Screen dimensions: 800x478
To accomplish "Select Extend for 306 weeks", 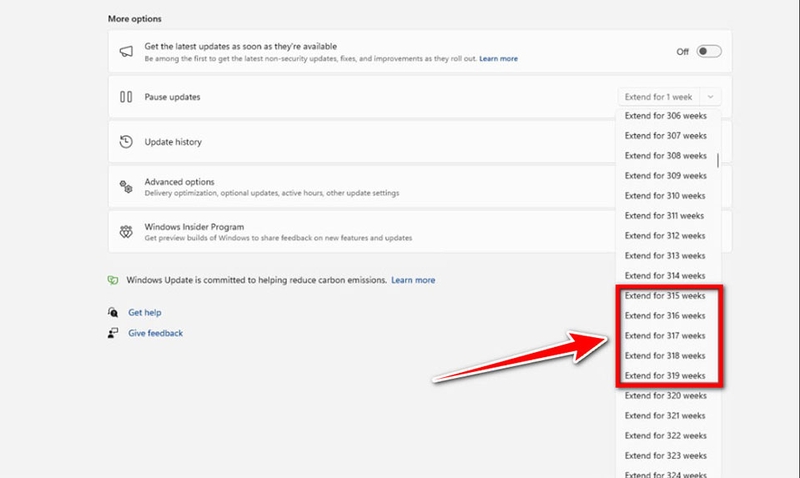I will [666, 116].
